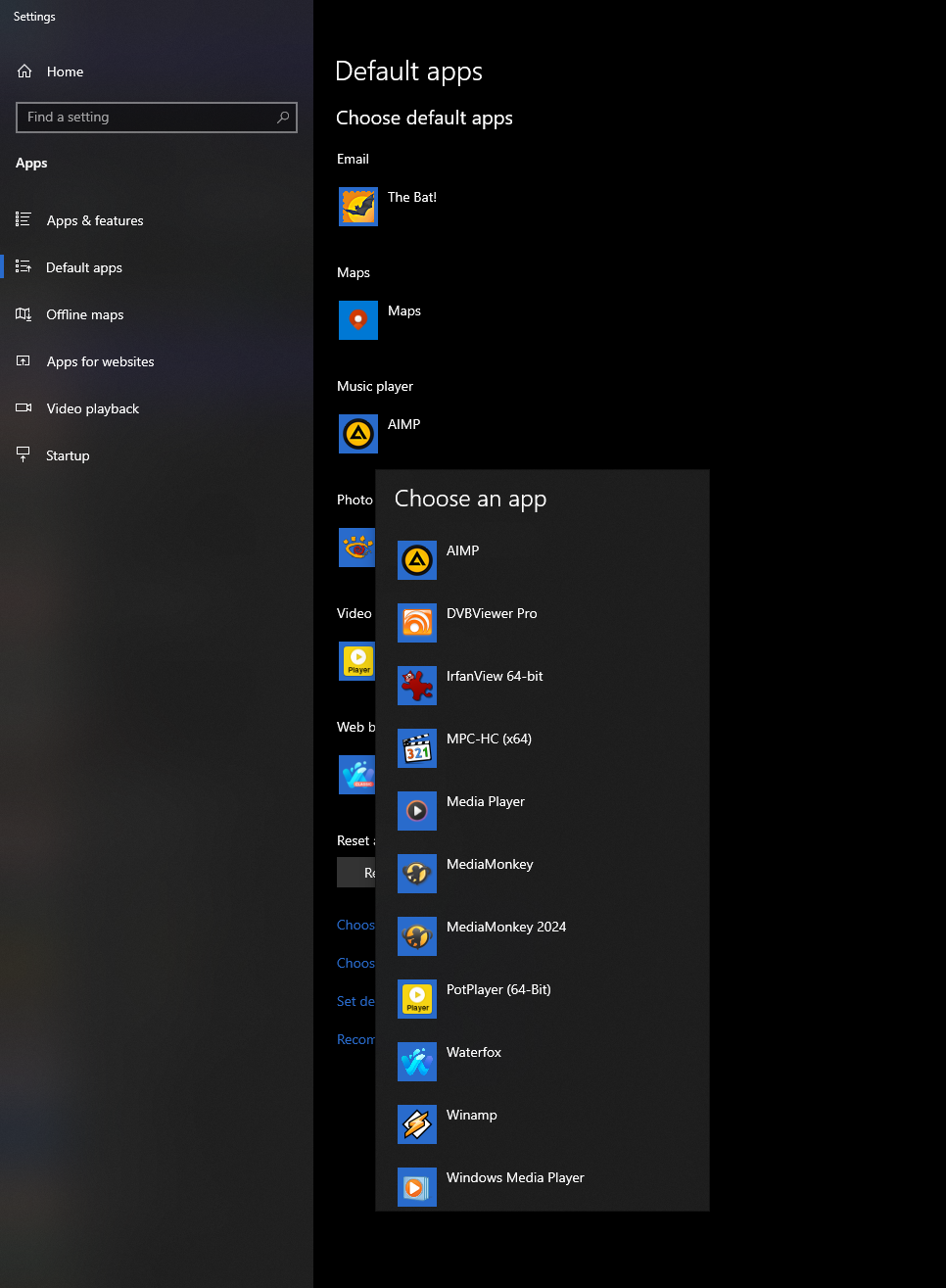Open the Email default app The Bat!
Viewport: 946px width, 1288px height.
tap(389, 207)
